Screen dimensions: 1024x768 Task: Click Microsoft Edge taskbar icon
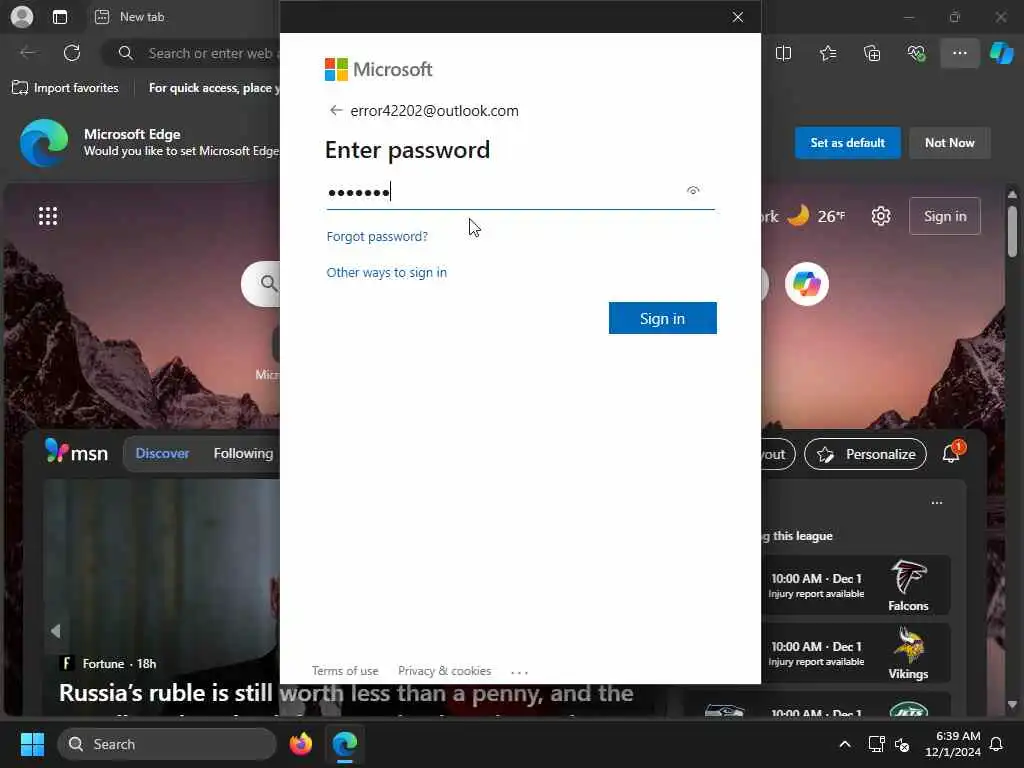point(345,744)
